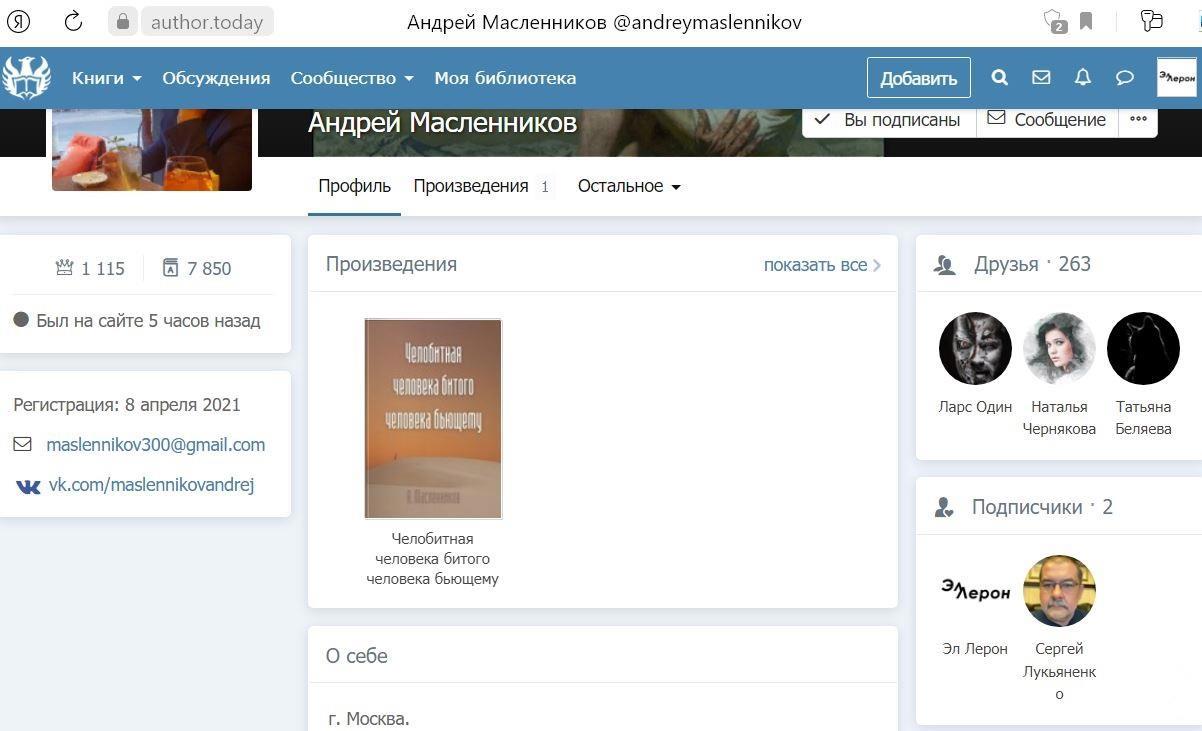Reload the page with browser refresh icon
This screenshot has height=731, width=1202.
(x=73, y=21)
